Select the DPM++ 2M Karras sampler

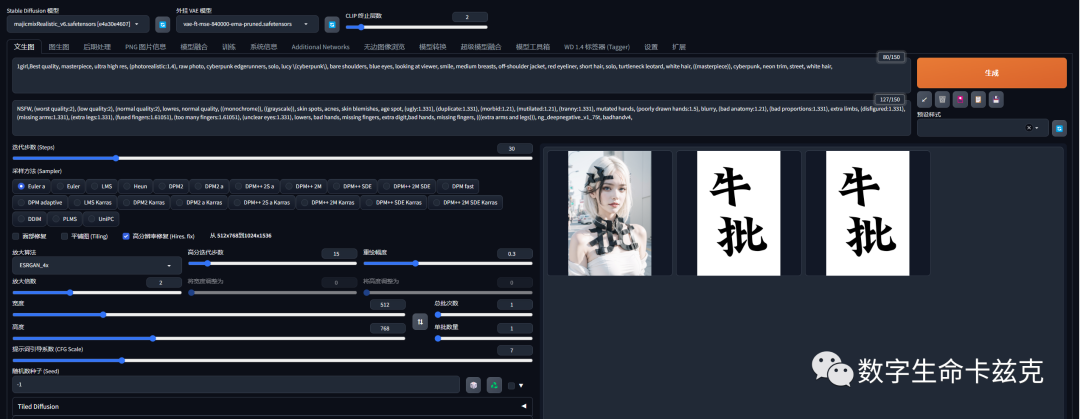[x=328, y=203]
